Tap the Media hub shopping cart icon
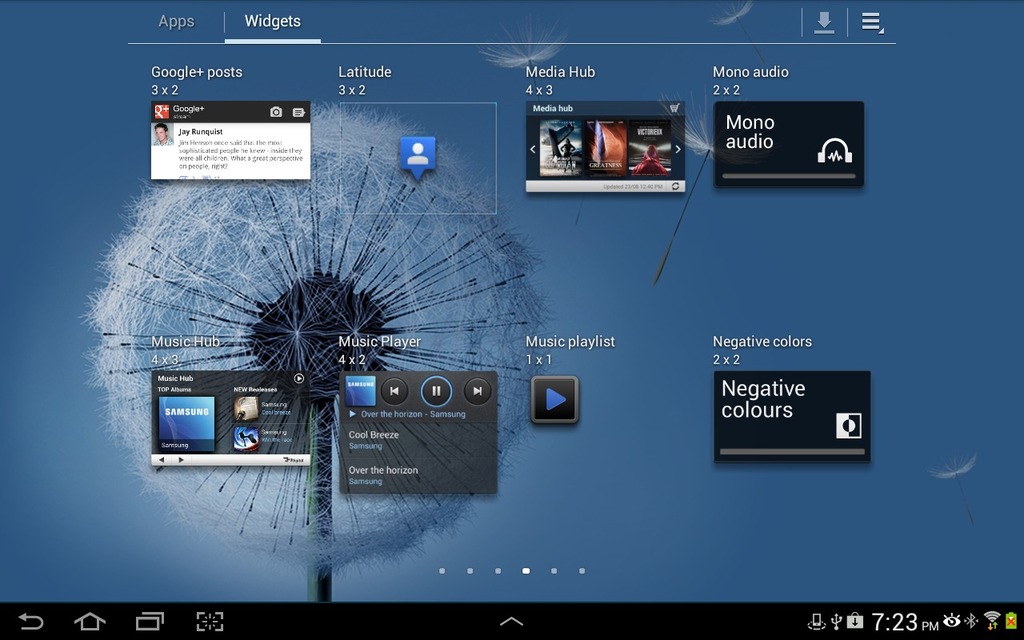 pyautogui.click(x=674, y=108)
